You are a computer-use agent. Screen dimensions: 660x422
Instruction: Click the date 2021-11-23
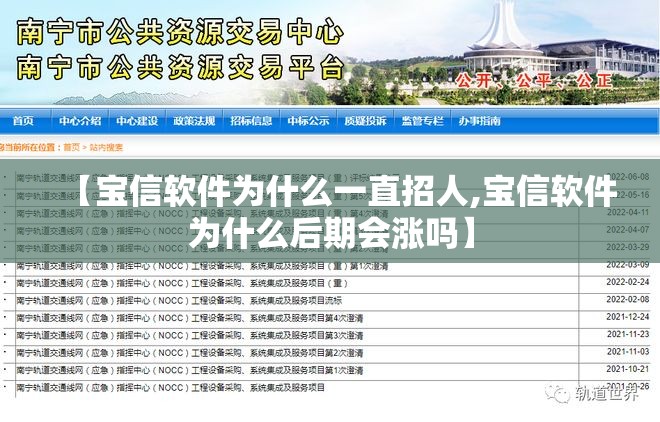pyautogui.click(x=628, y=334)
